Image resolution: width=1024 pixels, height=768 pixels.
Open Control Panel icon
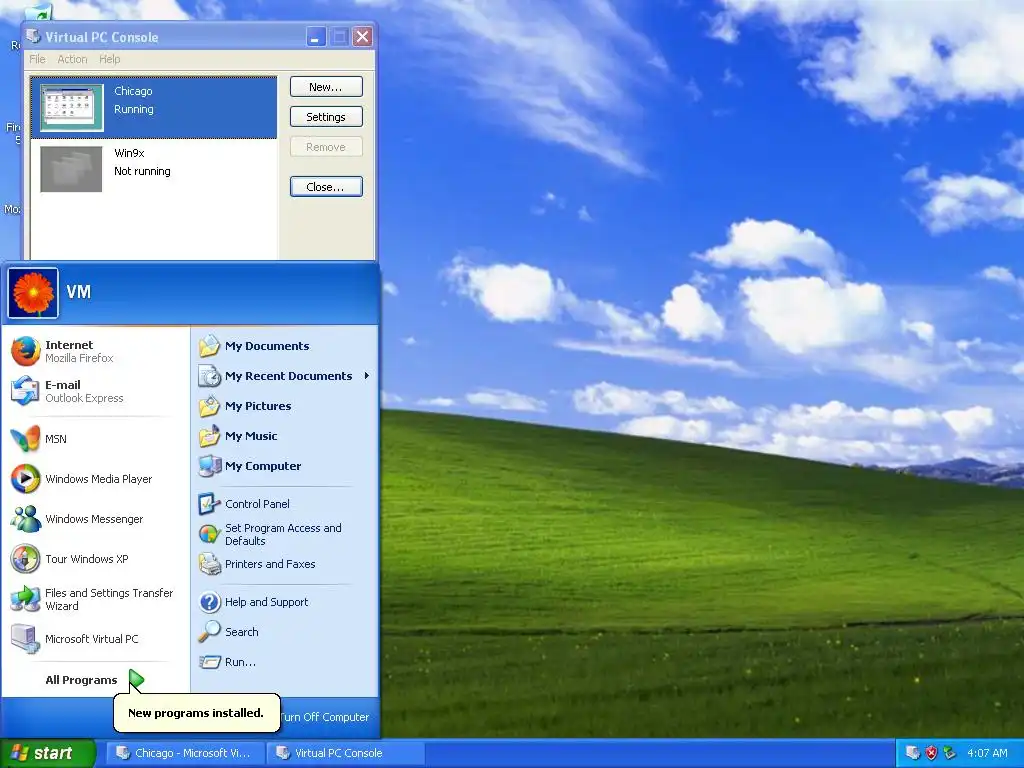(210, 504)
